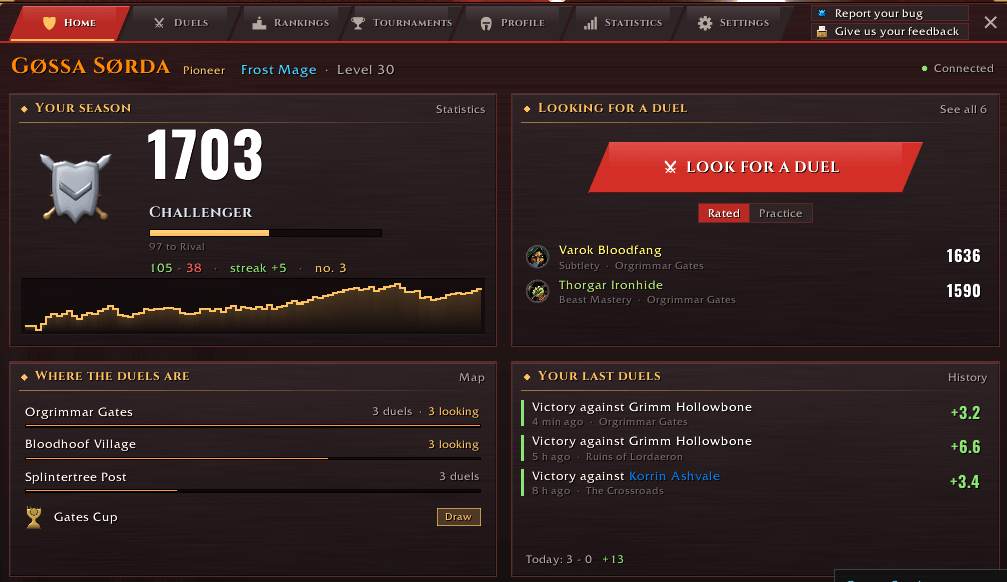Click the Challenger rank progress bar
1007x582 pixels.
[x=265, y=233]
